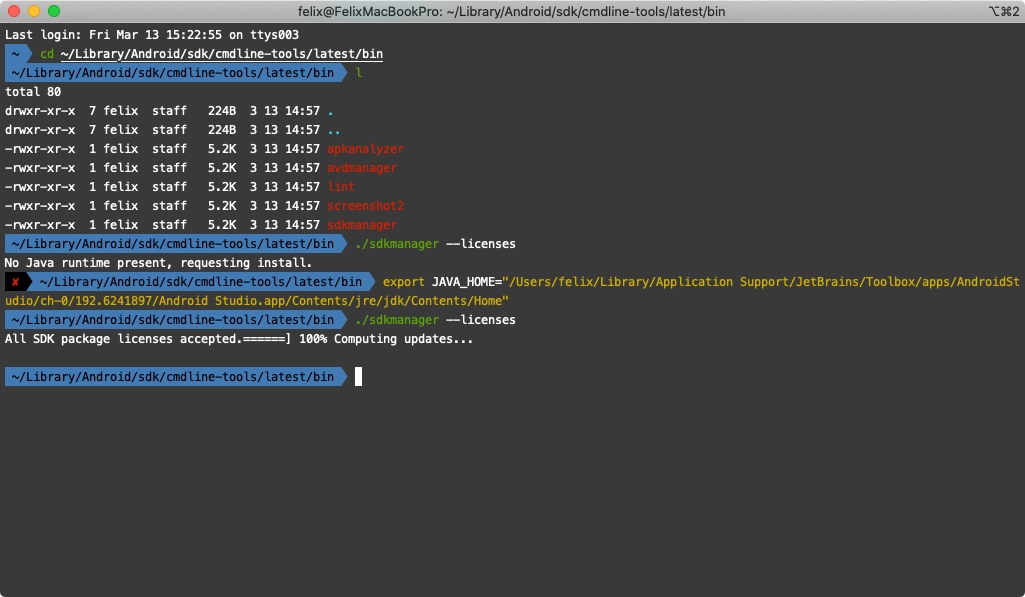Screen dimensions: 1025x597
Task: Click the screenshot2 file name
Action: tap(365, 206)
